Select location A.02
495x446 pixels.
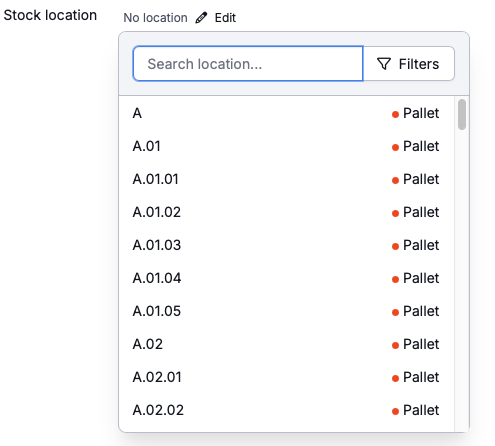(287, 344)
